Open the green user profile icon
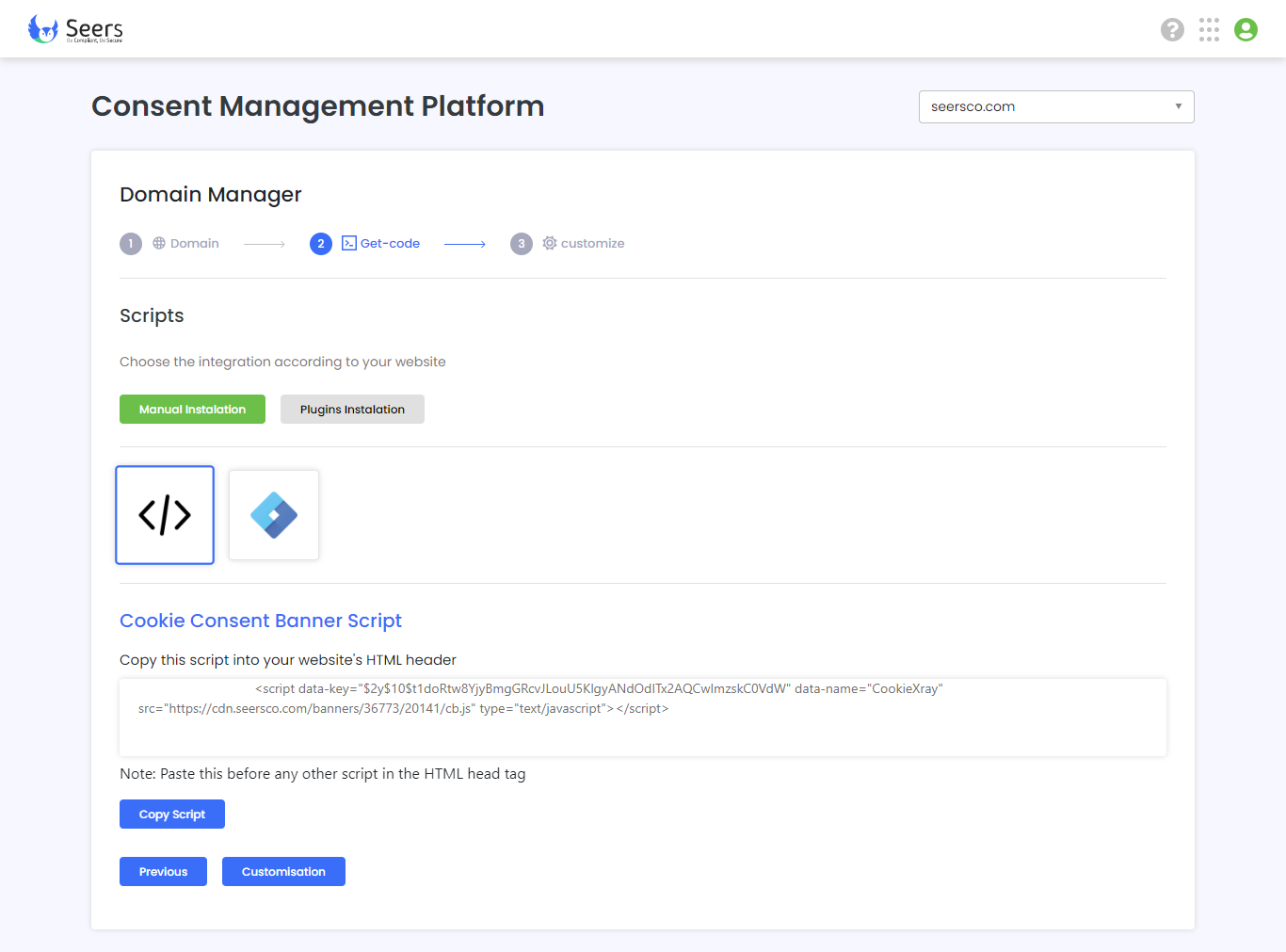Image resolution: width=1286 pixels, height=952 pixels. (x=1246, y=30)
